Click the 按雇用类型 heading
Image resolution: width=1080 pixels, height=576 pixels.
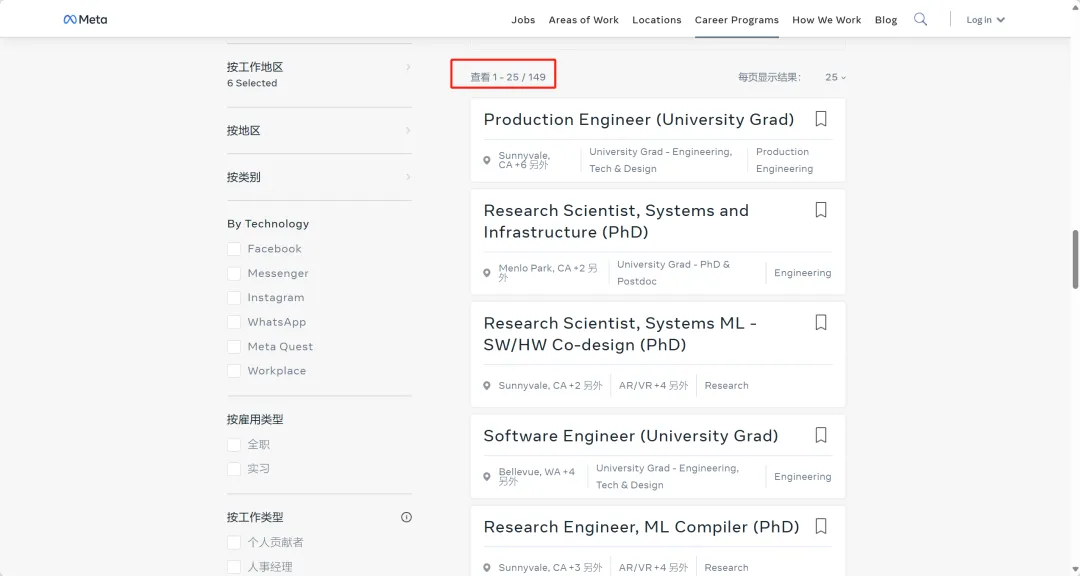coord(255,420)
